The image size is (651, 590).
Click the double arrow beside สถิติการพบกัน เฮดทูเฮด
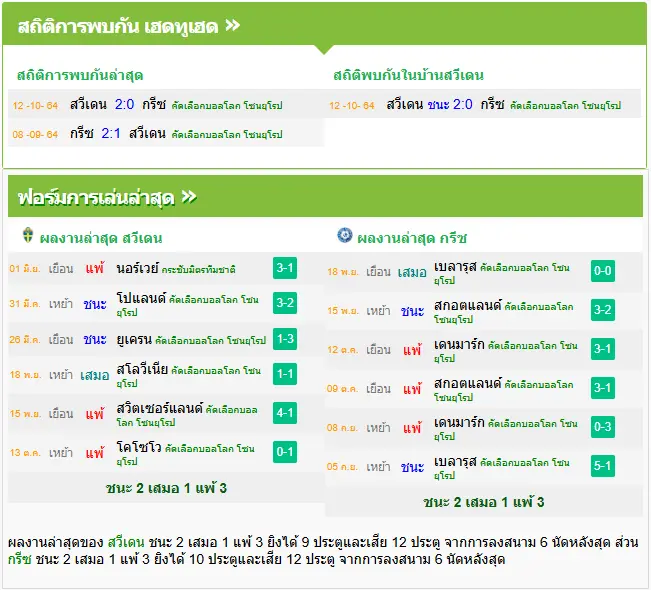232,25
